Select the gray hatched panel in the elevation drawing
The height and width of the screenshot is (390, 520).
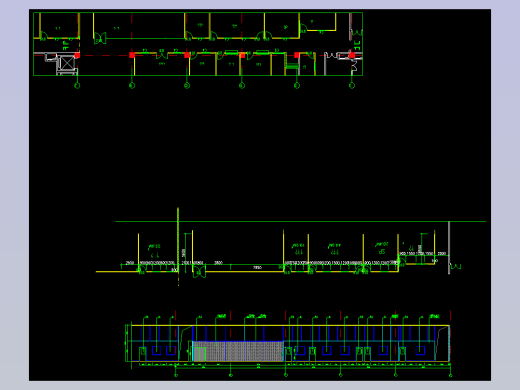238,351
